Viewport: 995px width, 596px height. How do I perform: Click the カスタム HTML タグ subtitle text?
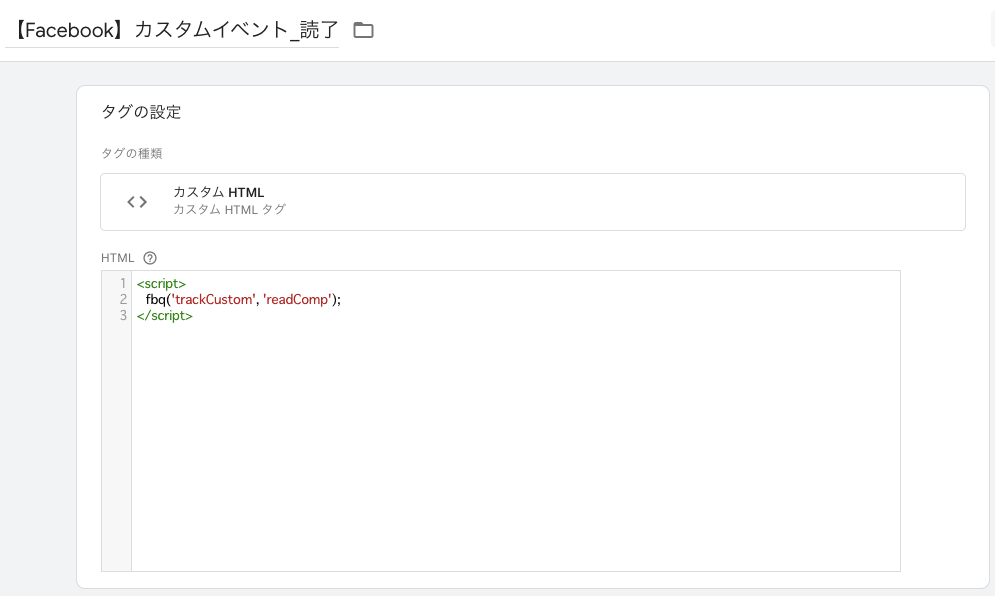(229, 209)
